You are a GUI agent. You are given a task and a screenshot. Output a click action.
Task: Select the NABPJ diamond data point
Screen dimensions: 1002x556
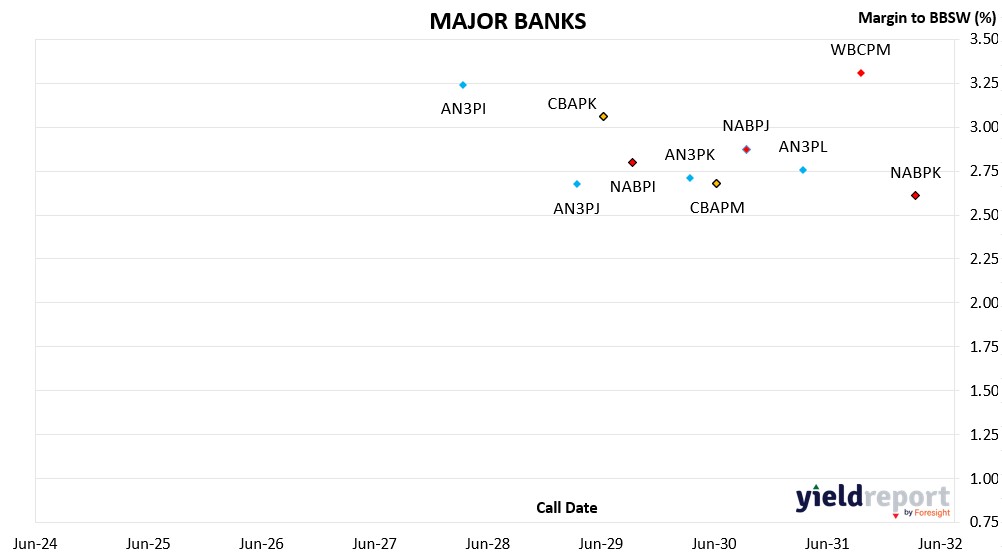coord(746,149)
